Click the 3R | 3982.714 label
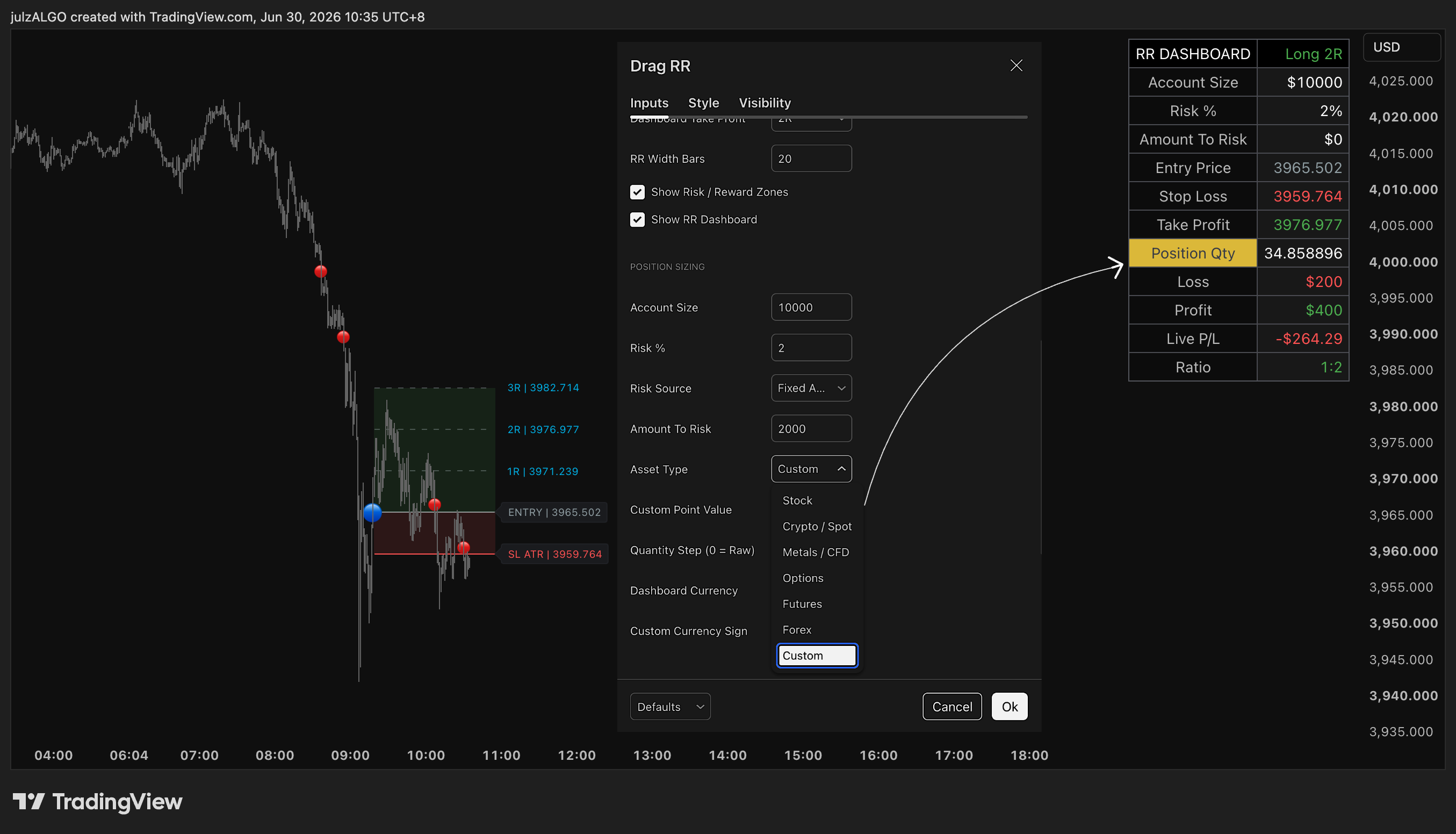The width and height of the screenshot is (1456, 834). (543, 388)
